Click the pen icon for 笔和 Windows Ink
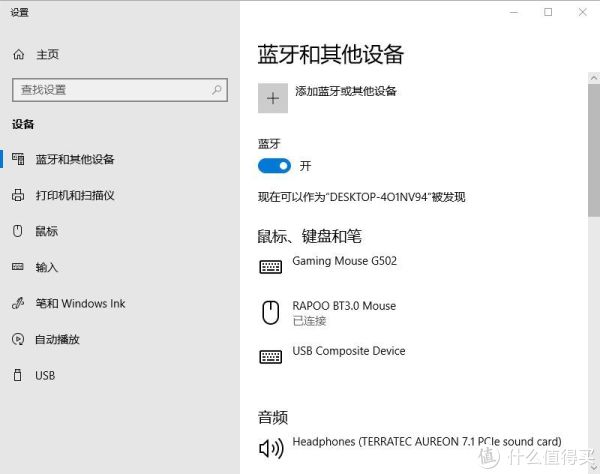This screenshot has height=474, width=600. pyautogui.click(x=18, y=303)
